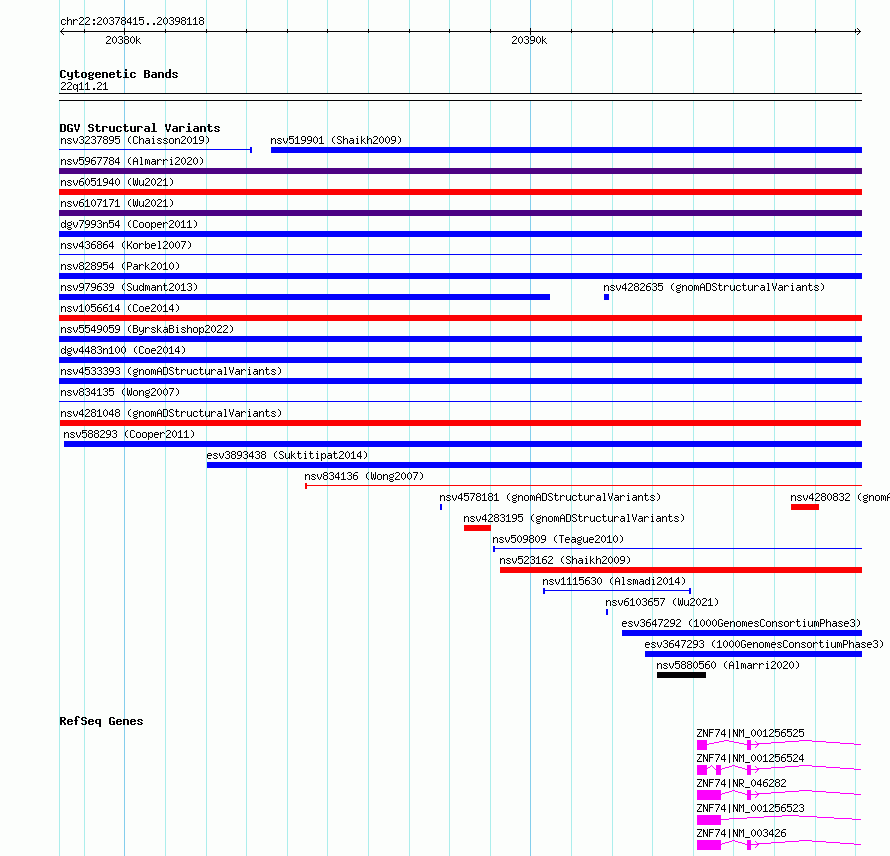This screenshot has width=890, height=856.
Task: Select the red nsv4280832 variant bar
Action: [x=805, y=507]
